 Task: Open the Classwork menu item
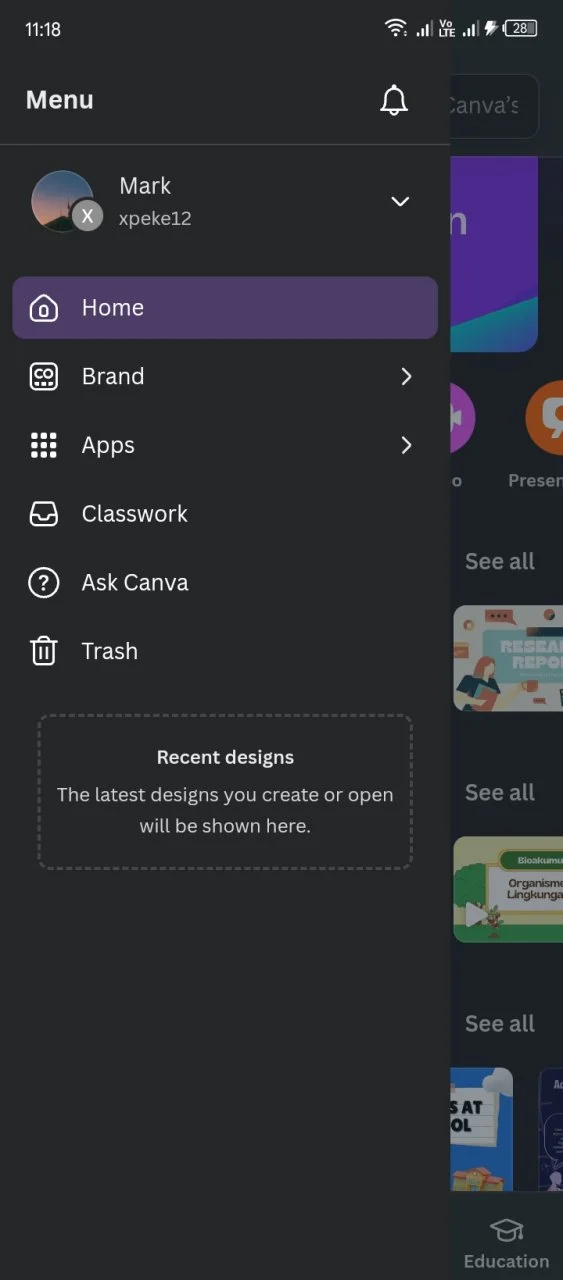(225, 514)
